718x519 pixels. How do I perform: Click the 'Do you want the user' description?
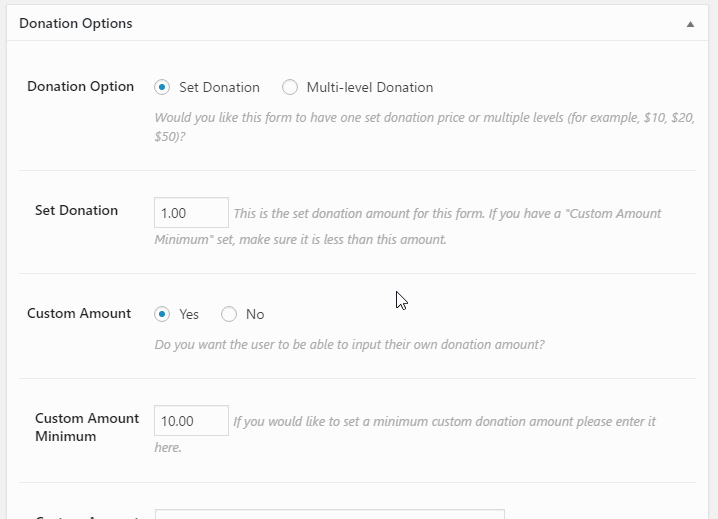(x=349, y=344)
